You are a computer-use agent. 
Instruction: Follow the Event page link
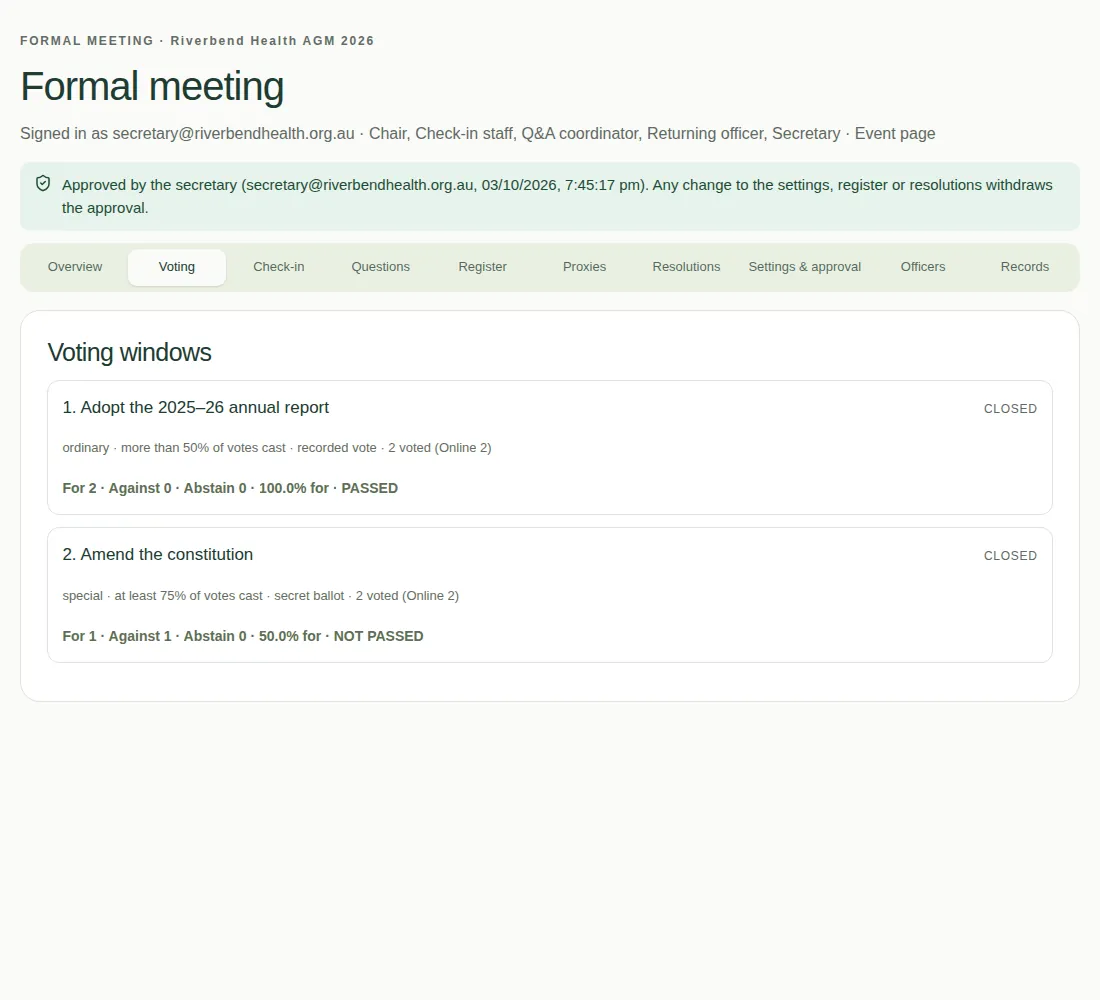pos(894,134)
